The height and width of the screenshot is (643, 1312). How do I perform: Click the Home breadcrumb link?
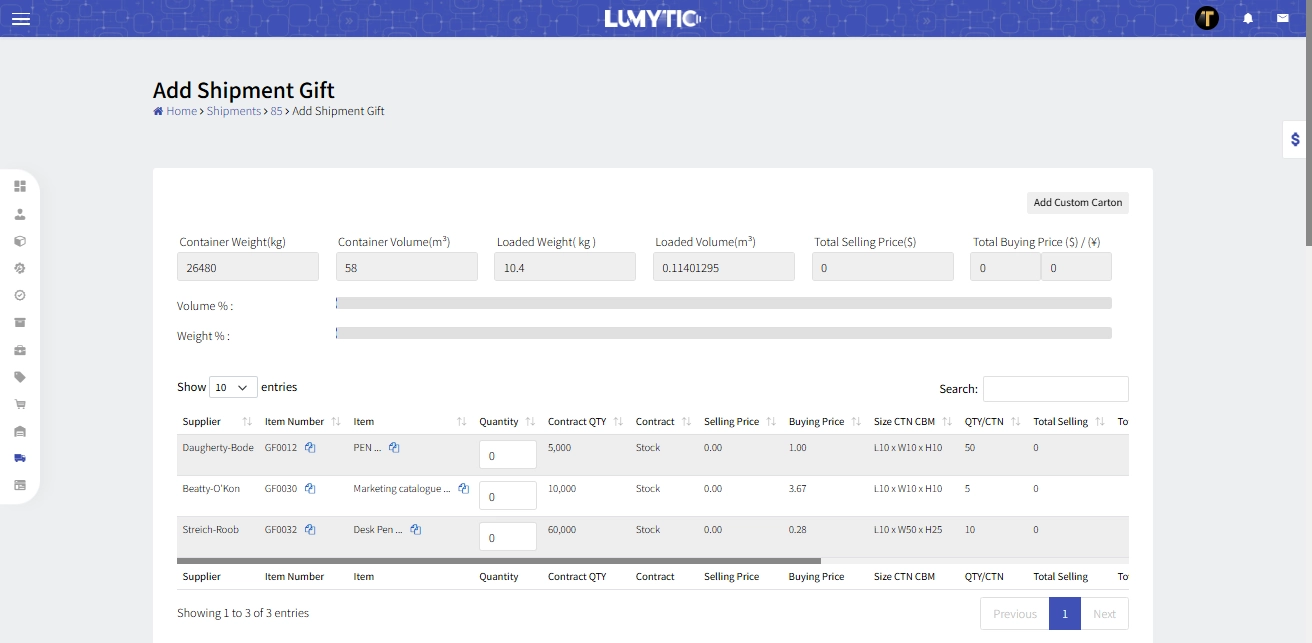pyautogui.click(x=181, y=111)
